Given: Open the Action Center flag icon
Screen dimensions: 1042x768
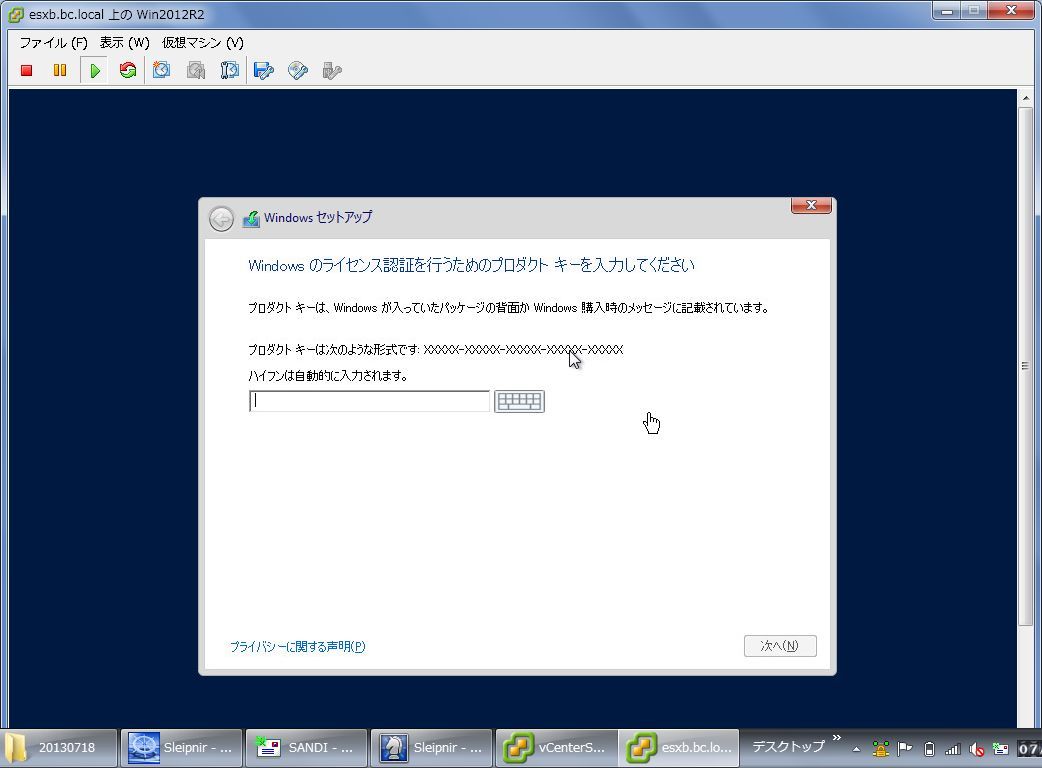Looking at the screenshot, I should point(904,749).
